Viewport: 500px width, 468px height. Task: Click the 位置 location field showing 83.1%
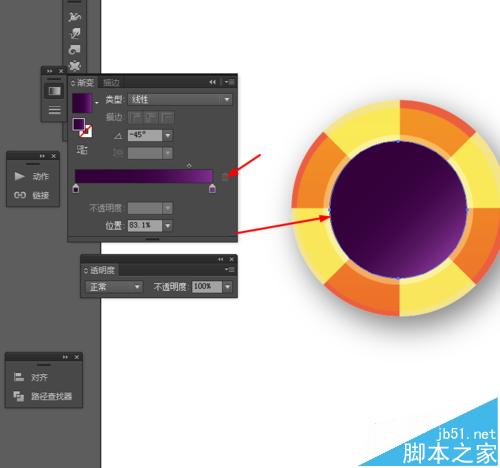click(x=145, y=226)
